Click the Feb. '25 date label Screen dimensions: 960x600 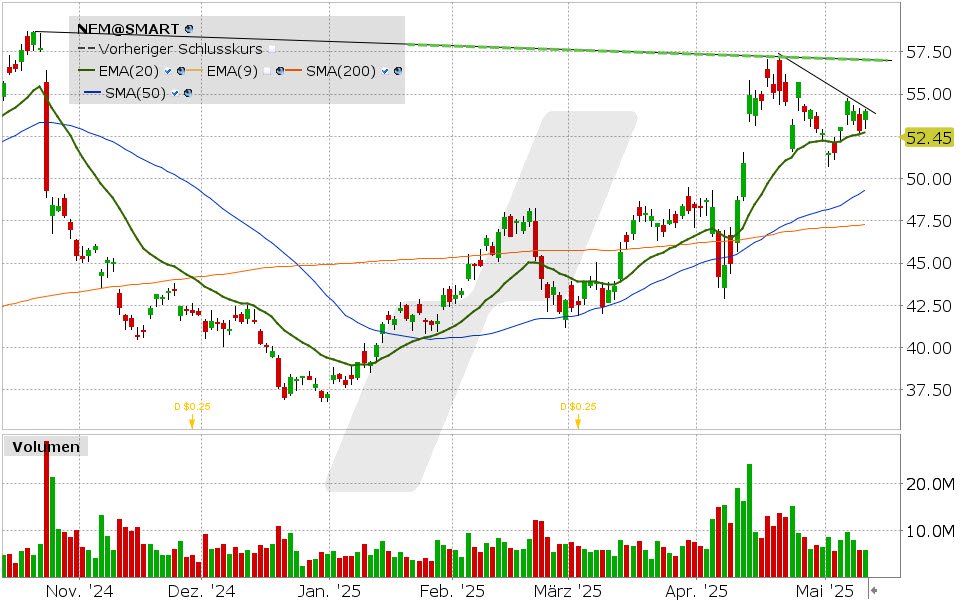452,591
